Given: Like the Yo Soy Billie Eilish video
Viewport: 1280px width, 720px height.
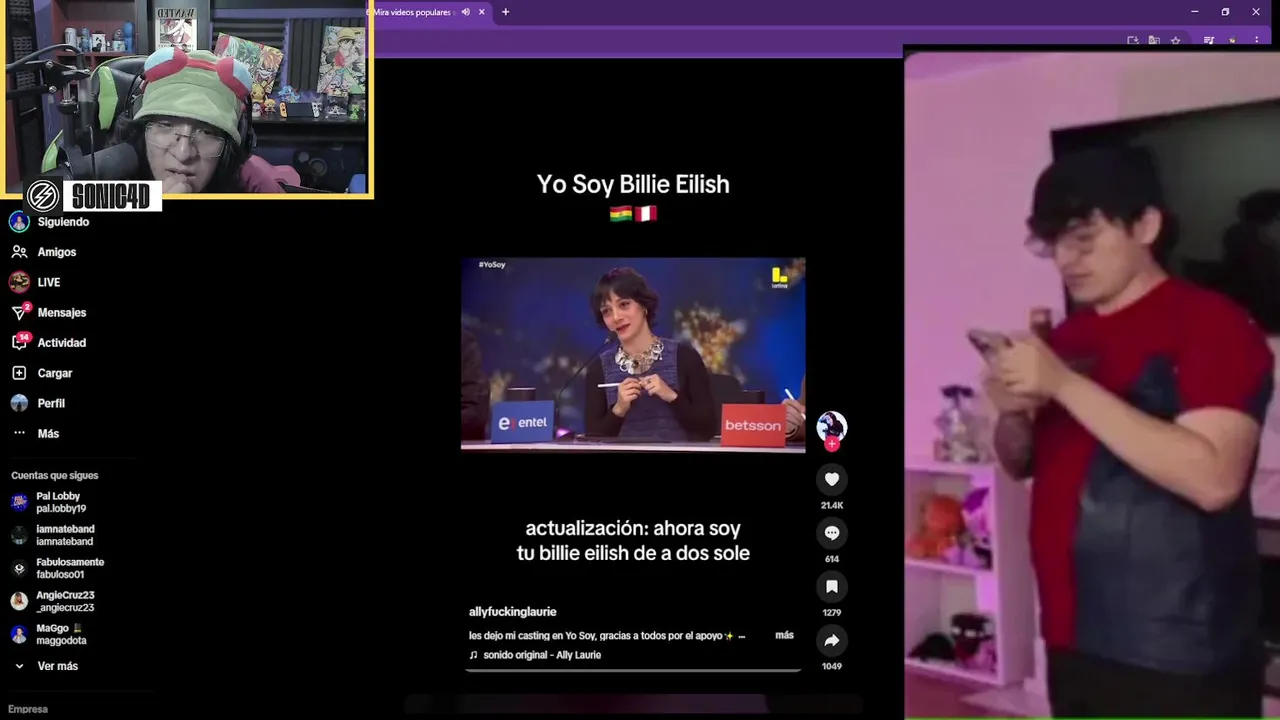Looking at the screenshot, I should pyautogui.click(x=831, y=479).
